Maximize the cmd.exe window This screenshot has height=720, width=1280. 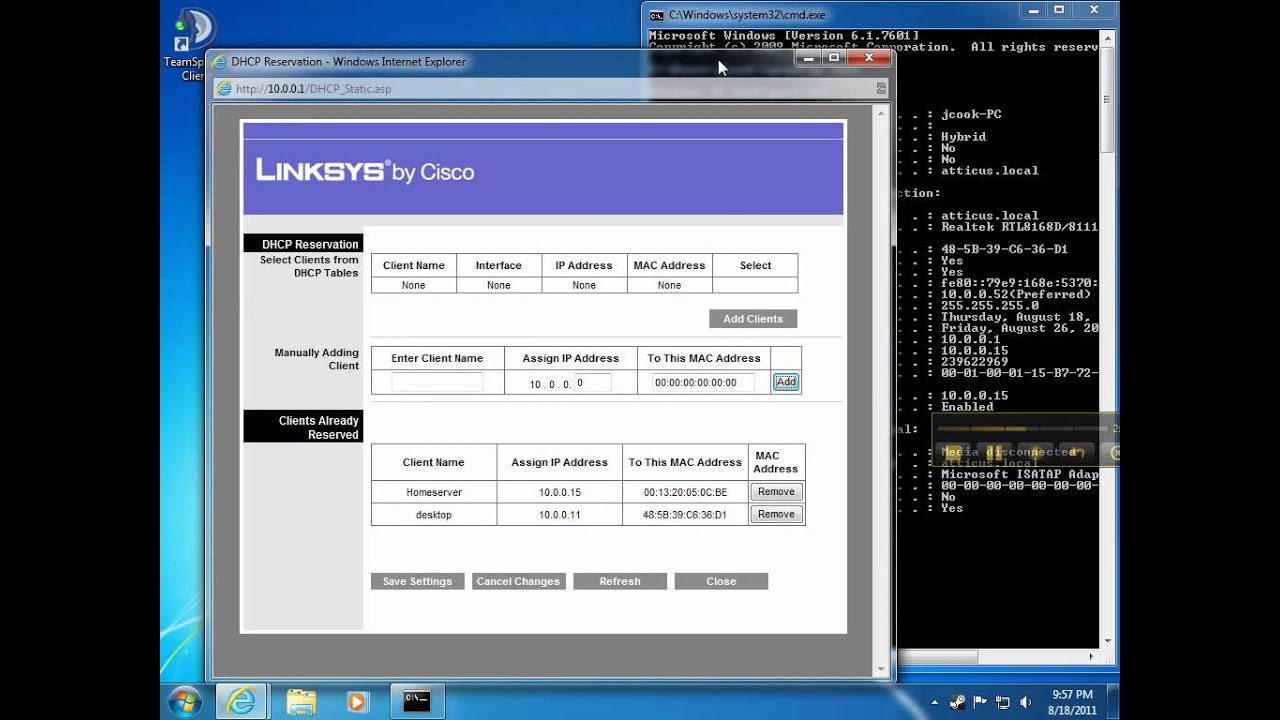[1059, 11]
